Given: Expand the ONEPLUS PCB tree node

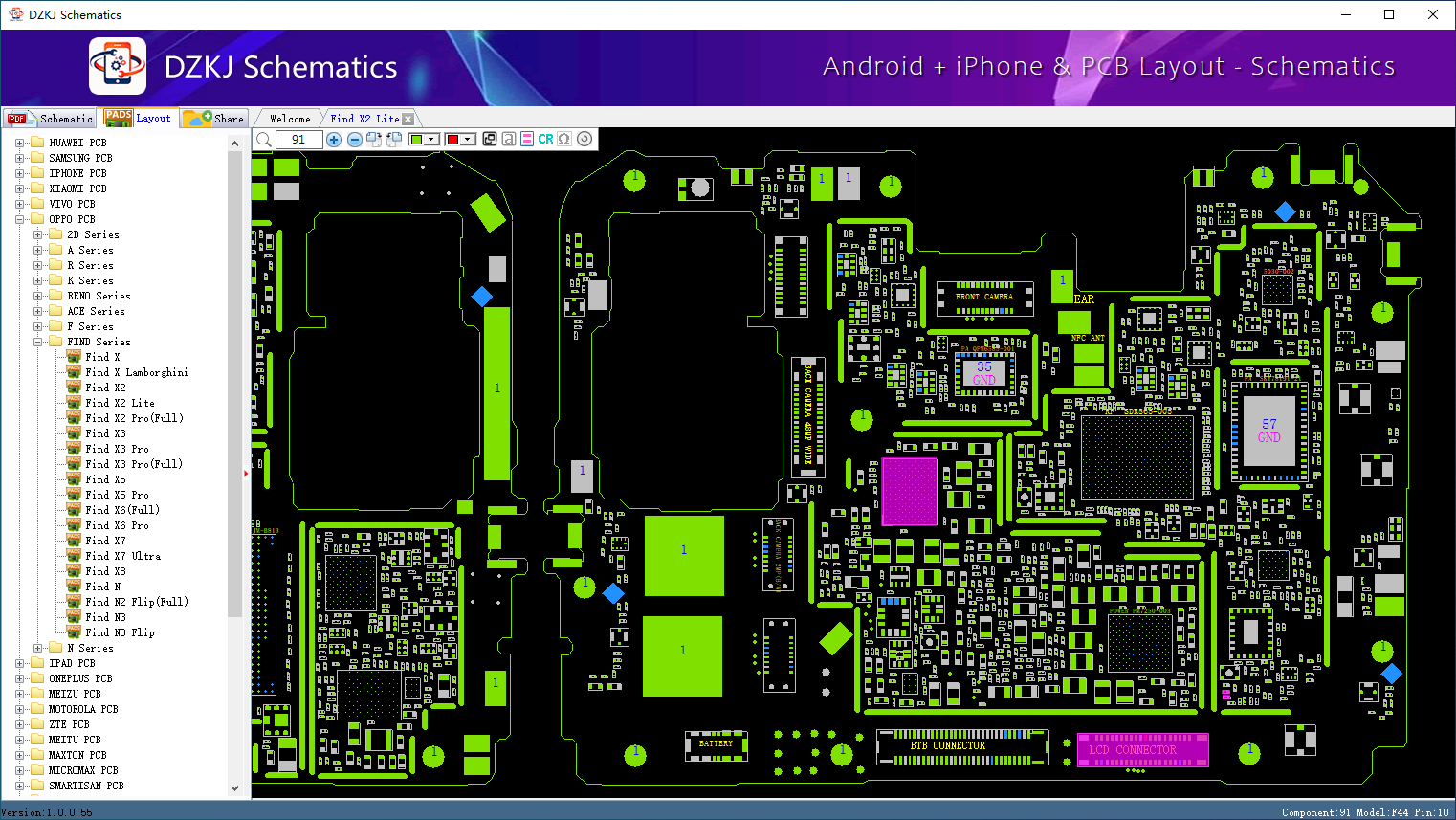Looking at the screenshot, I should pos(20,678).
